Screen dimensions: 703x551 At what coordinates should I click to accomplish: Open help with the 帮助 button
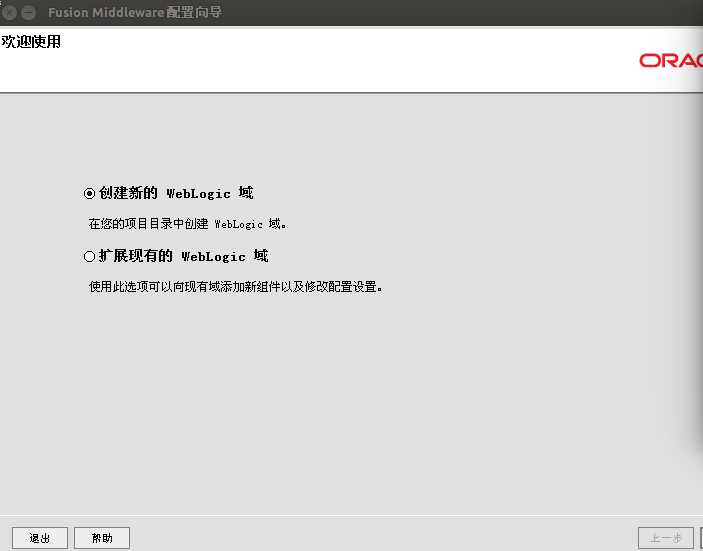pyautogui.click(x=102, y=538)
